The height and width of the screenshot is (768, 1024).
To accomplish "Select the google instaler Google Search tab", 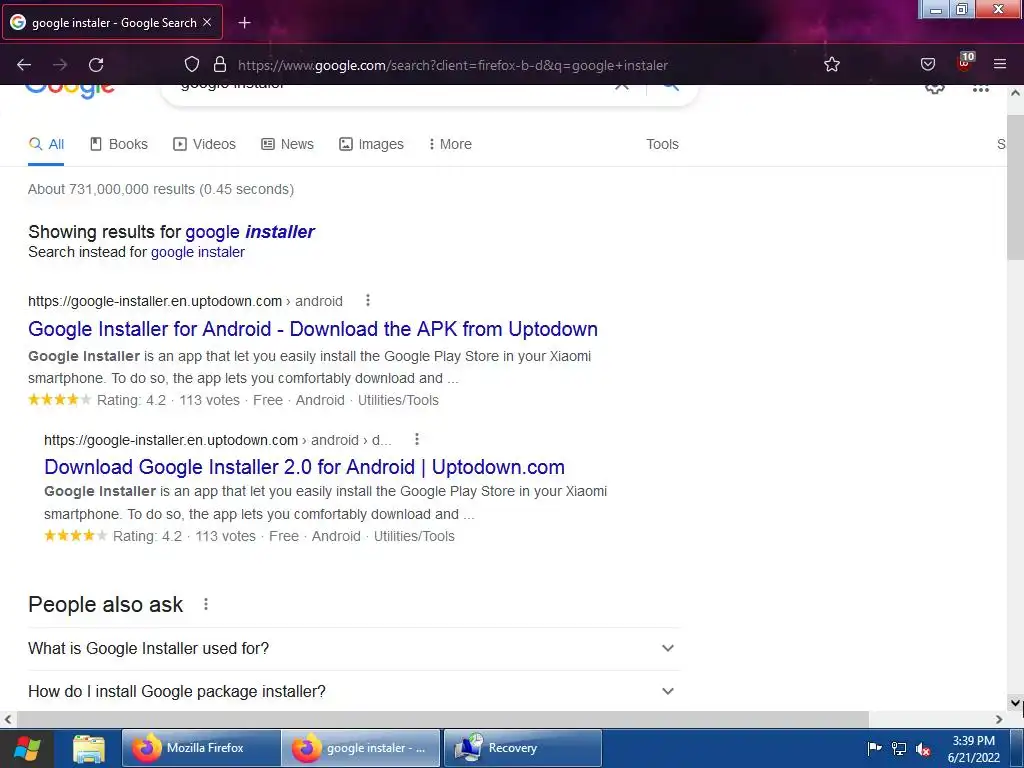I will point(112,22).
